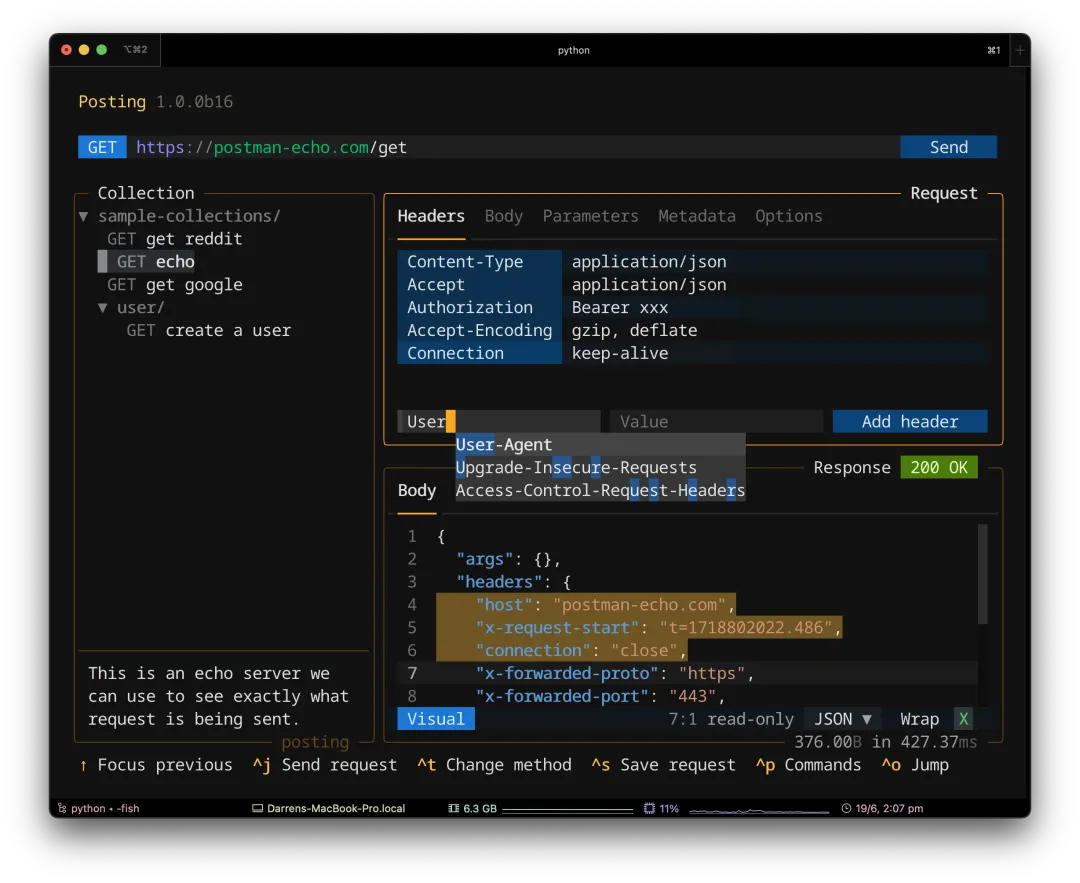Switch to the Parameters tab
Screen dimensions: 1080x883
point(590,216)
